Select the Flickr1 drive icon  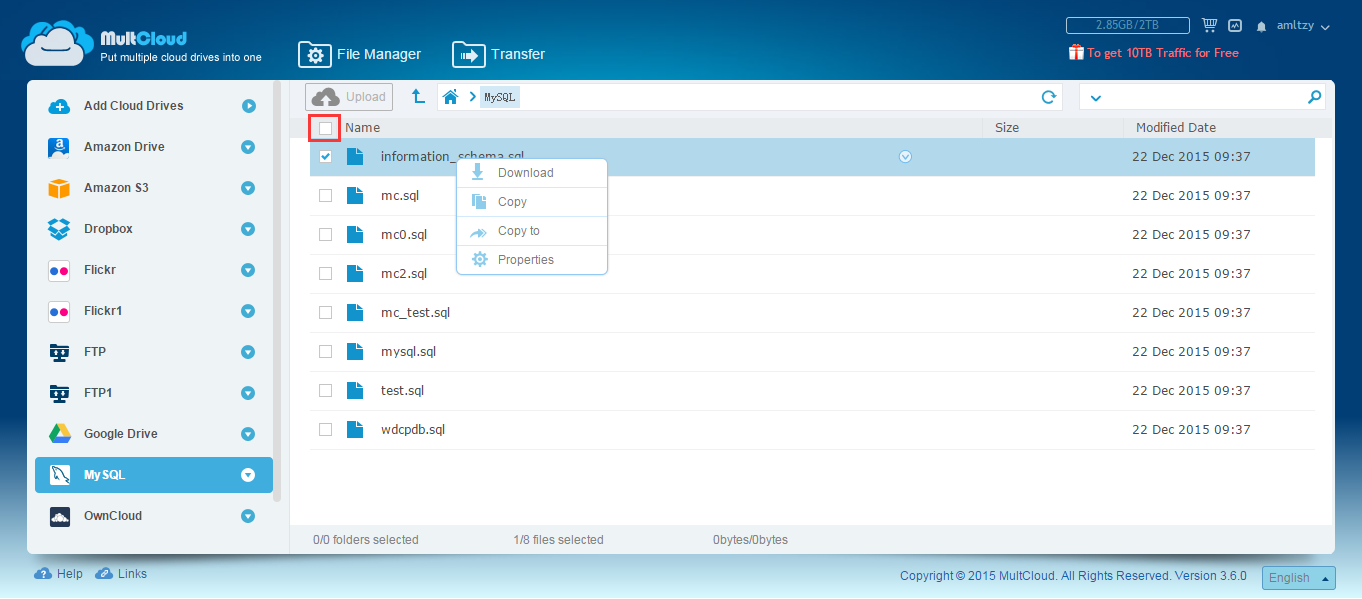point(59,311)
